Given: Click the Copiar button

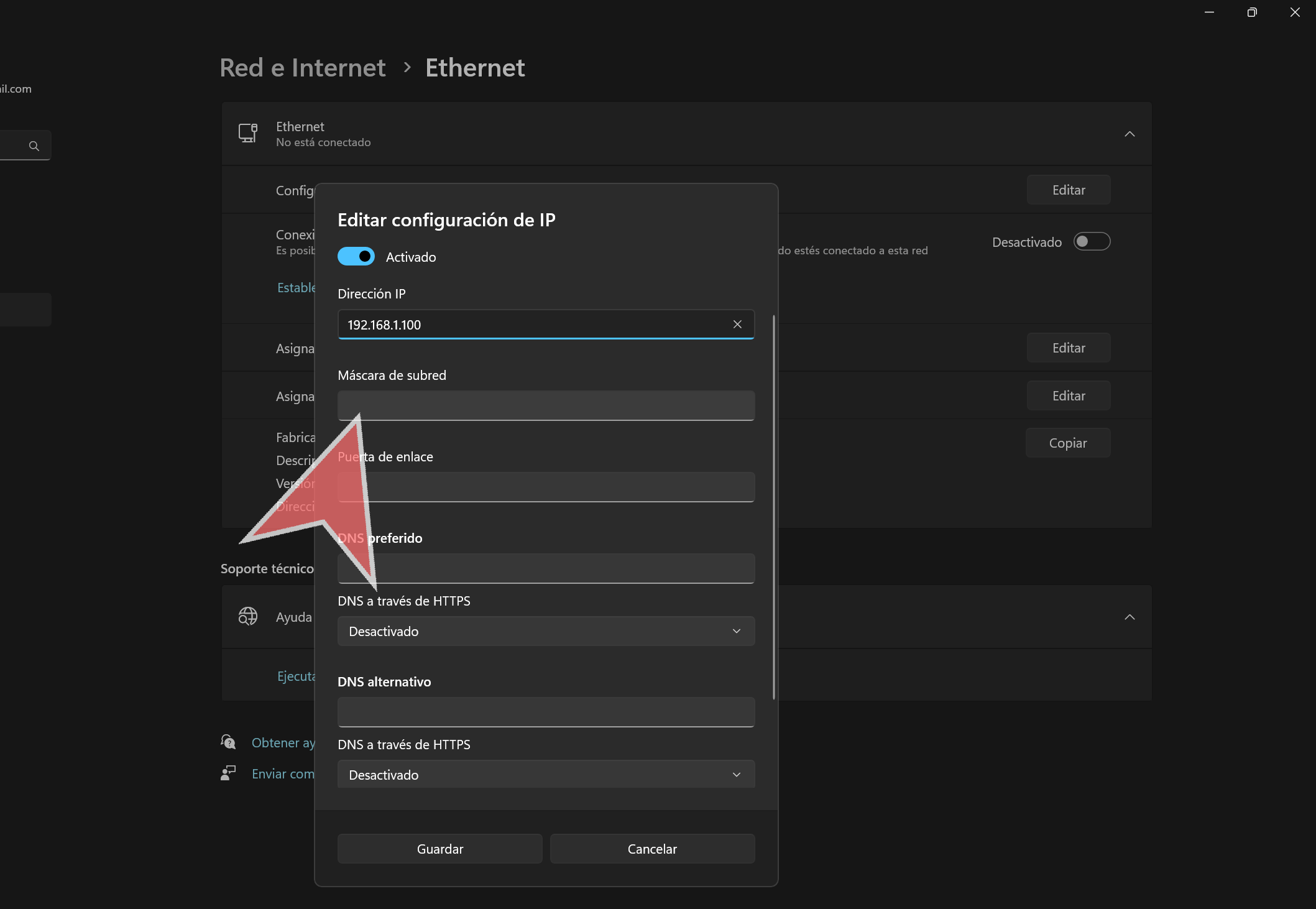Looking at the screenshot, I should point(1067,443).
